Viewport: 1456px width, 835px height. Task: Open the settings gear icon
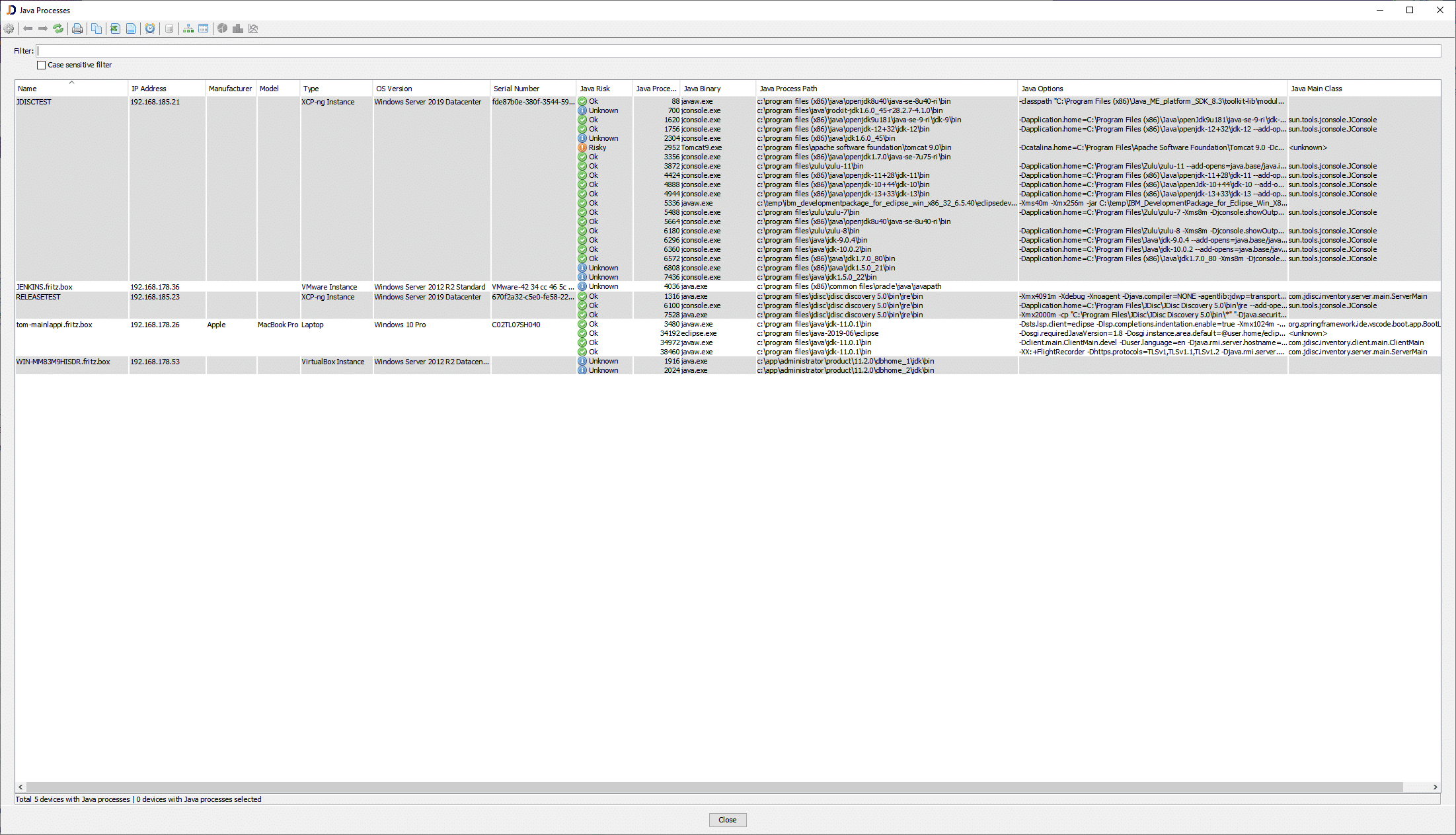9,28
